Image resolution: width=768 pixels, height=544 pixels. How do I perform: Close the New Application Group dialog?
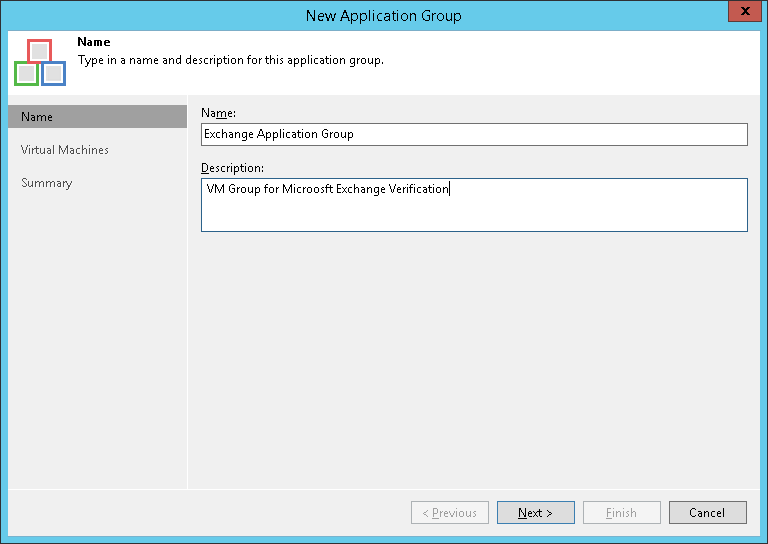[741, 14]
